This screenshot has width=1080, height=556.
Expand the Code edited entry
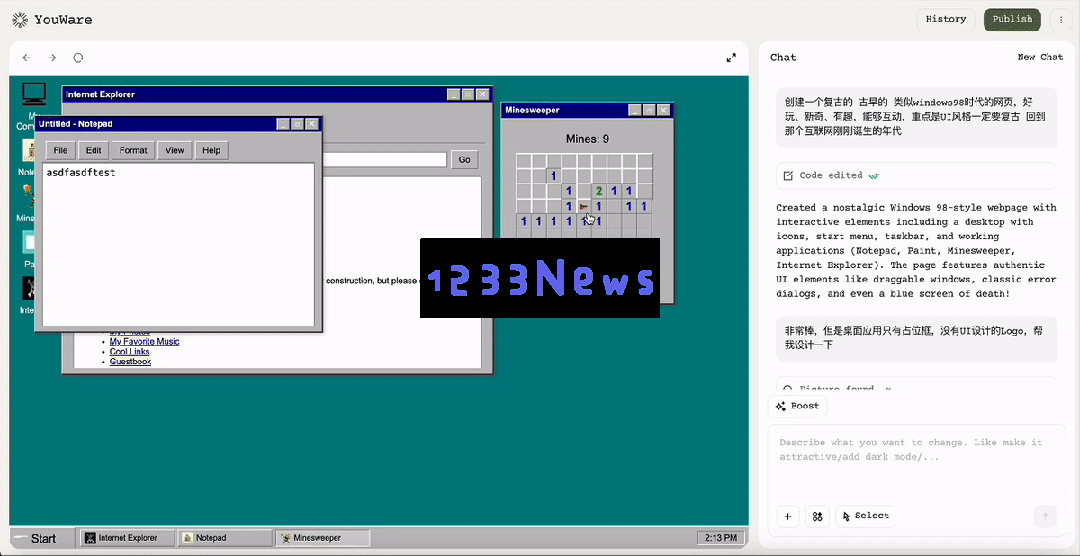pos(916,176)
